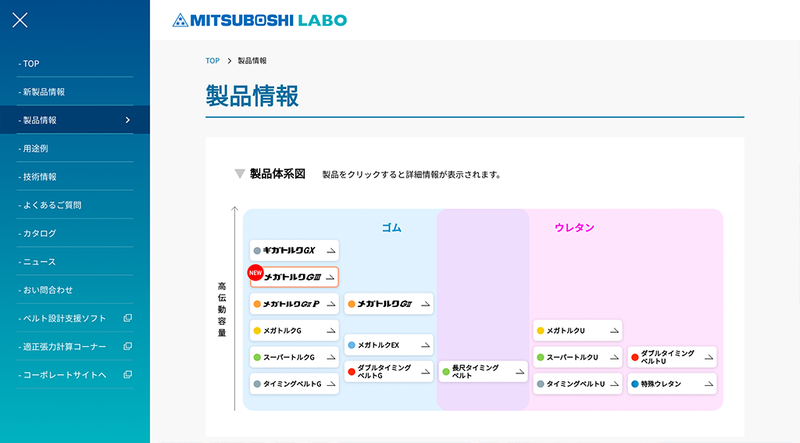Open the メガトルクU product button
Screen dimensions: 800x443
[x=578, y=331]
